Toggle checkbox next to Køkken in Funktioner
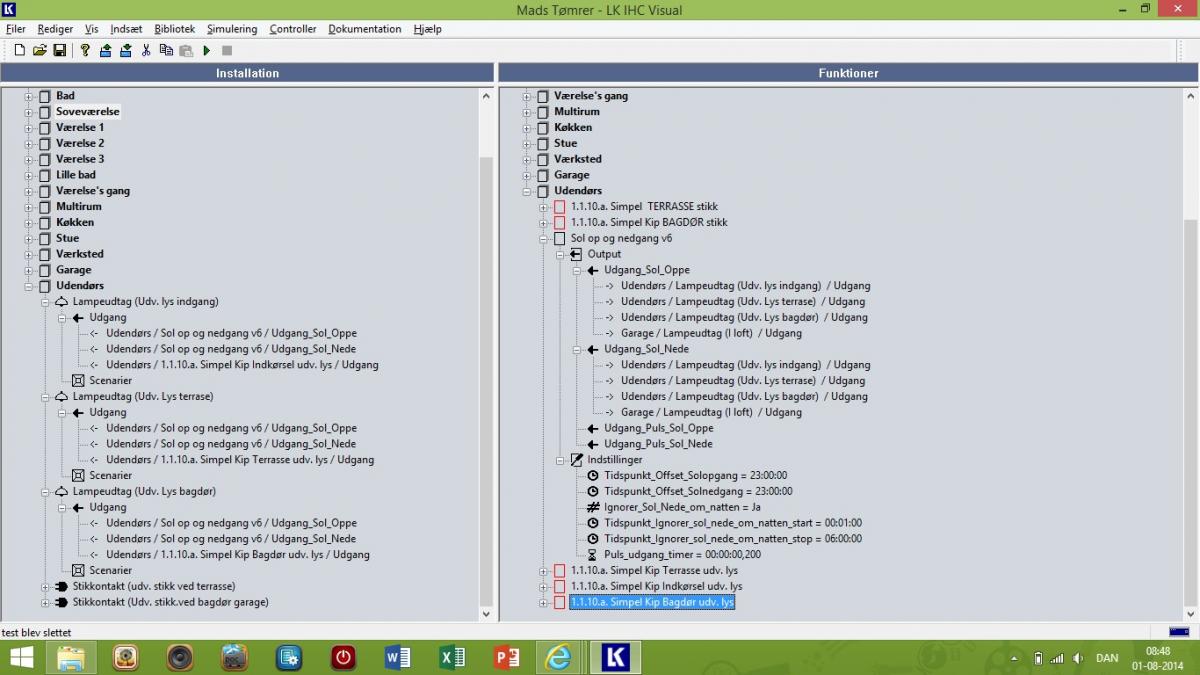The width and height of the screenshot is (1200, 675). pos(542,128)
